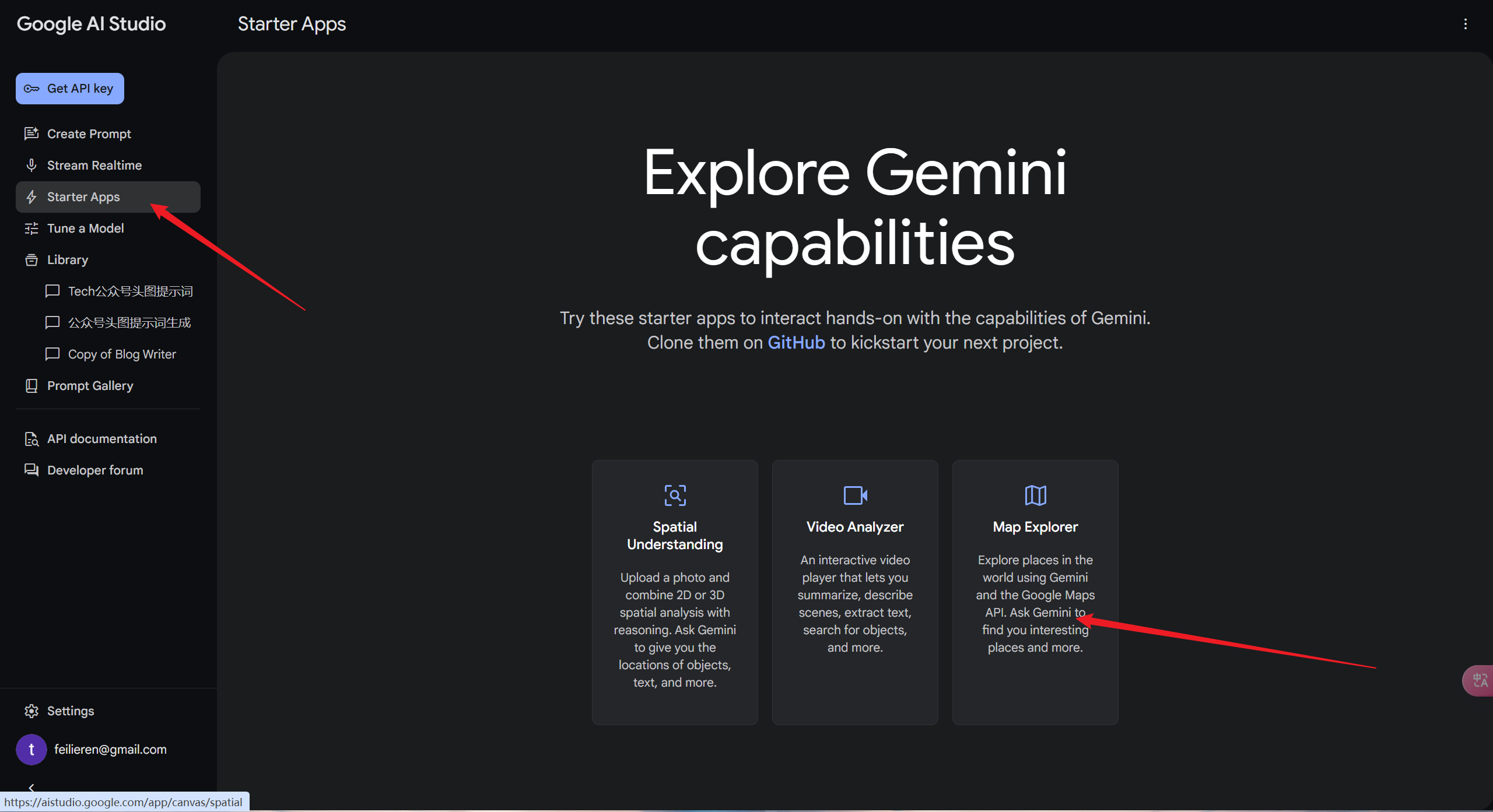Click the Map Explorer map icon
The image size is (1493, 812).
pos(1035,495)
